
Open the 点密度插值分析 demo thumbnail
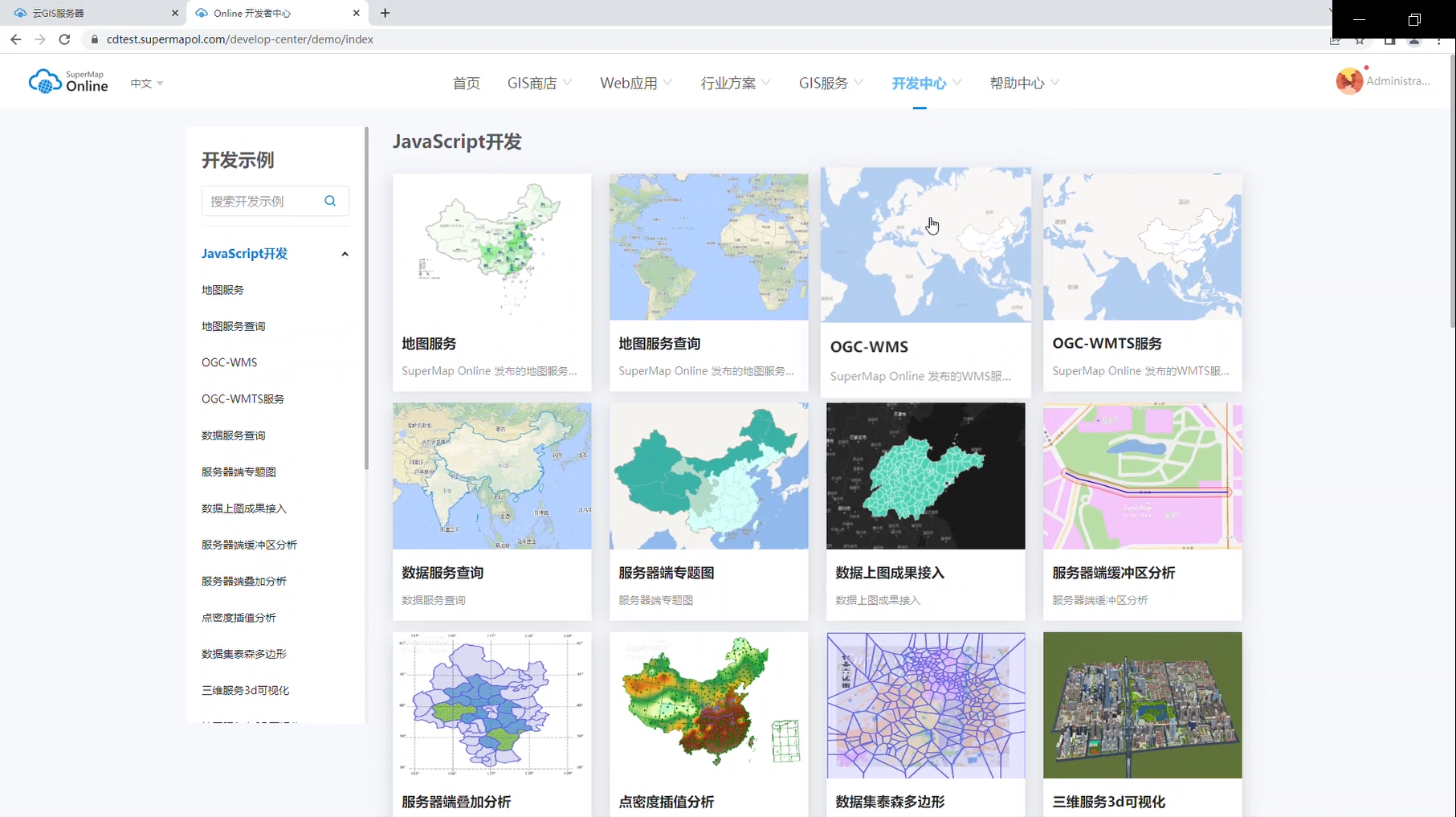(x=708, y=705)
